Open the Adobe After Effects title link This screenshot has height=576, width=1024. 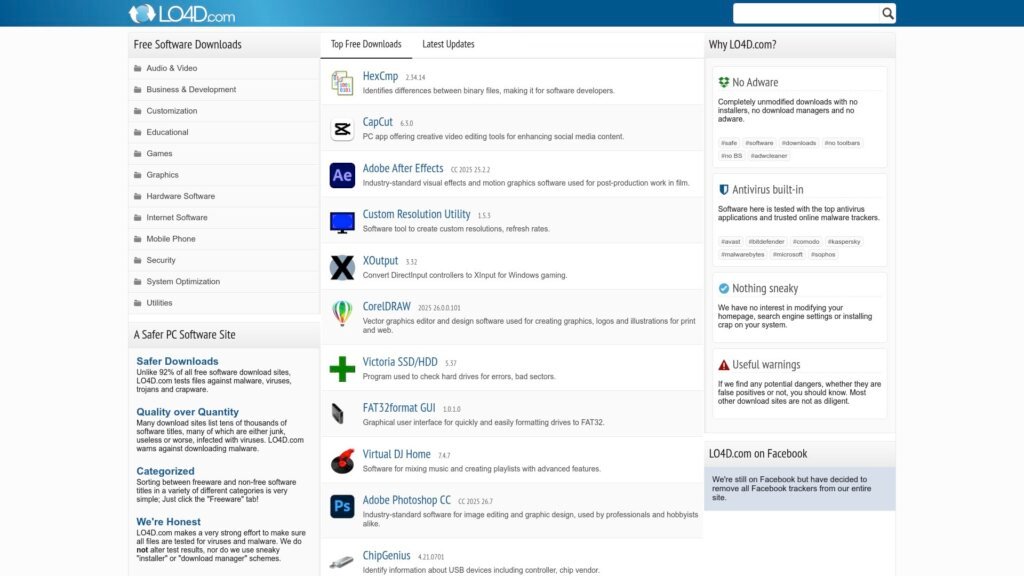point(403,168)
